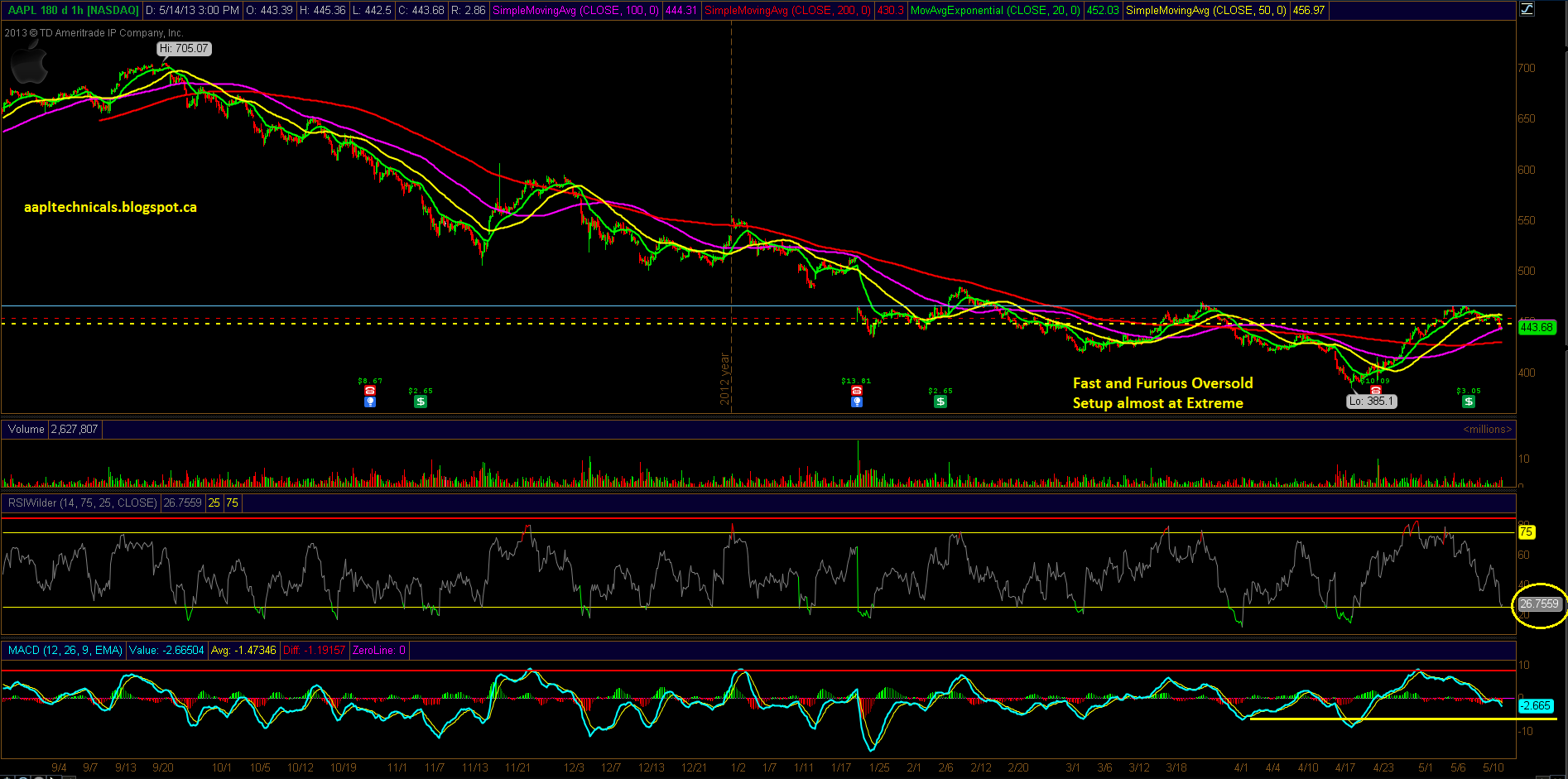The height and width of the screenshot is (779, 1568).
Task: Click the 550 price axis label
Action: click(1526, 220)
